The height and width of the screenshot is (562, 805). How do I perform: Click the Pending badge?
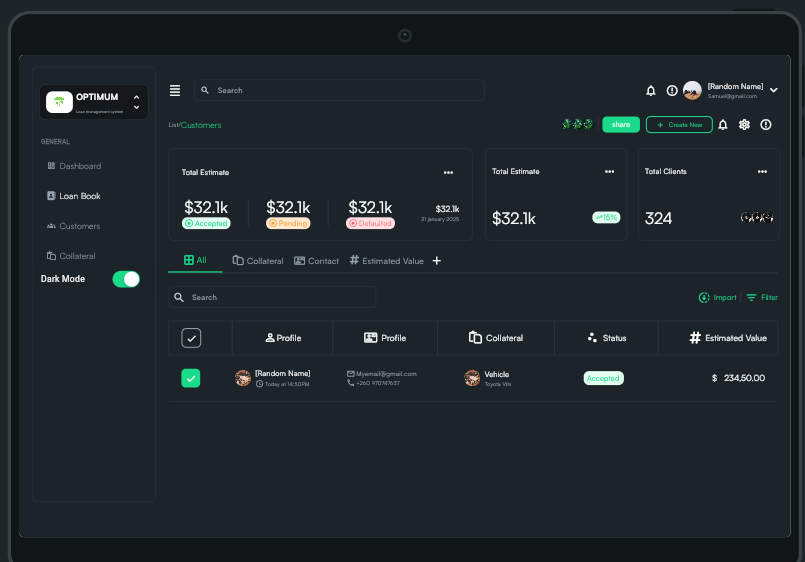288,223
